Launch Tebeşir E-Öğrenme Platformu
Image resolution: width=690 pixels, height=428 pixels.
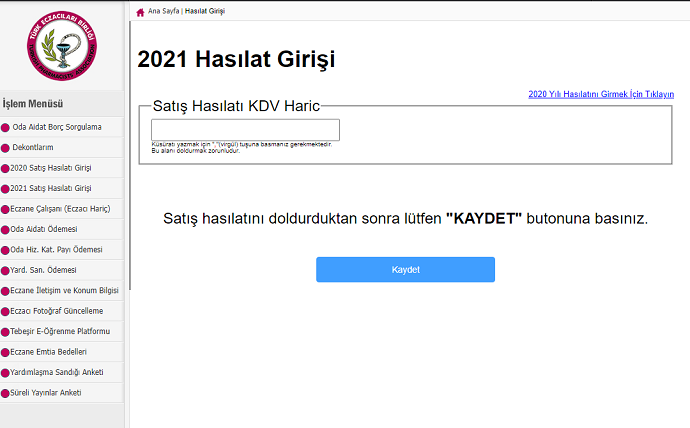[59, 331]
